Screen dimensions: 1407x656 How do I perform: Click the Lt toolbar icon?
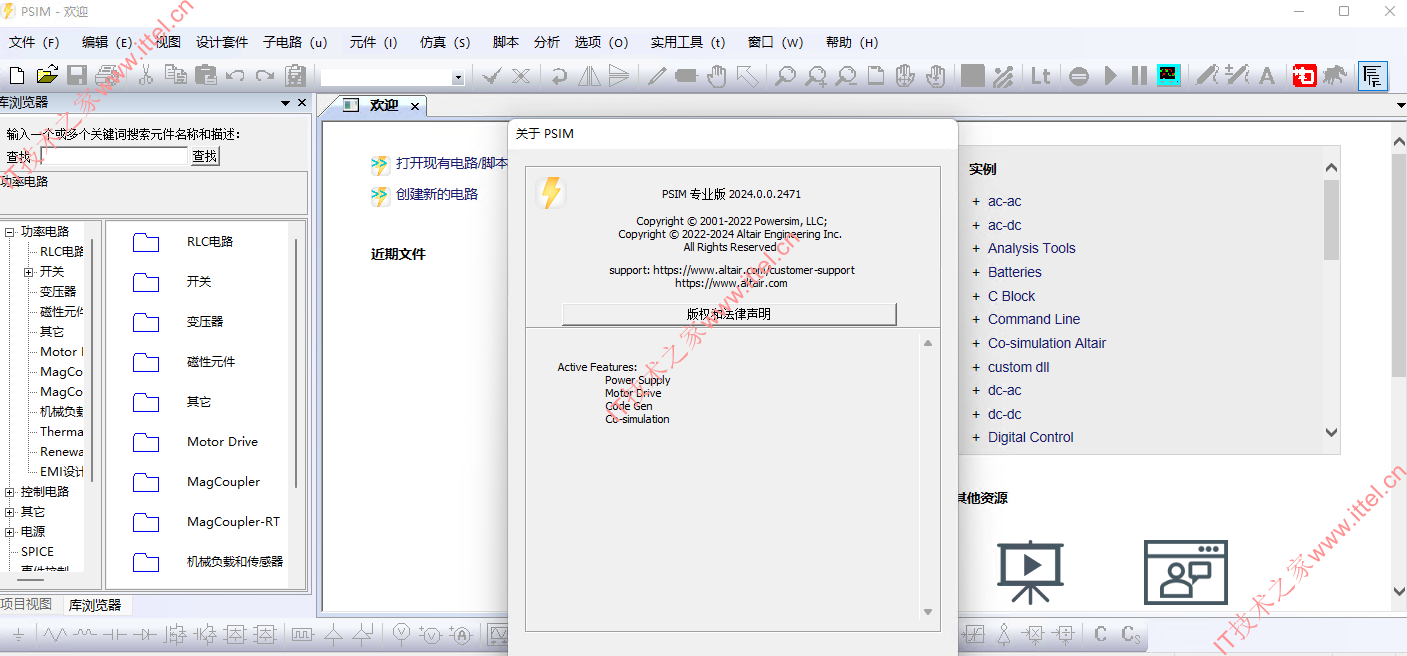click(1041, 76)
